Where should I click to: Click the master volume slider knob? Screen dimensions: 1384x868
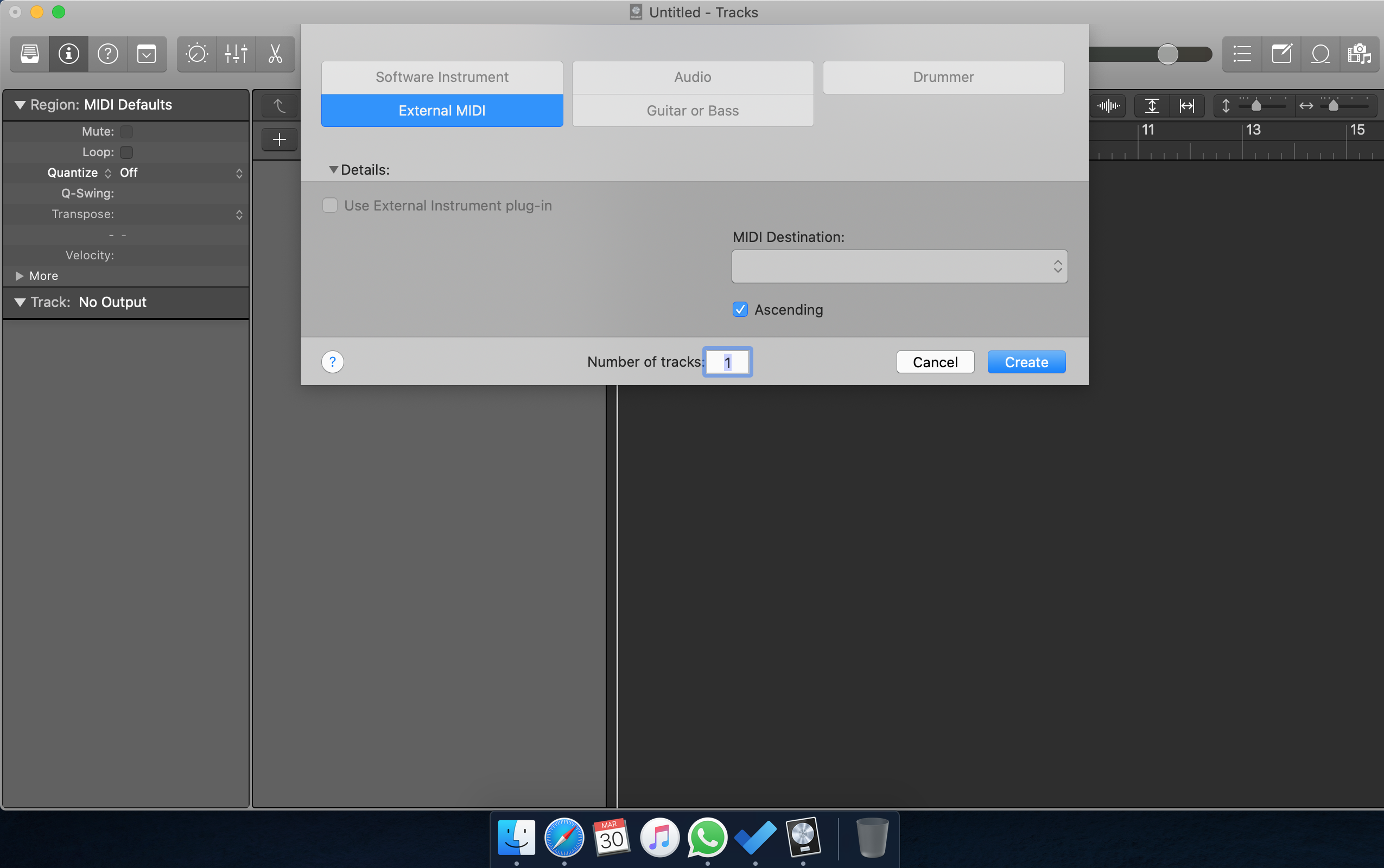(1167, 55)
